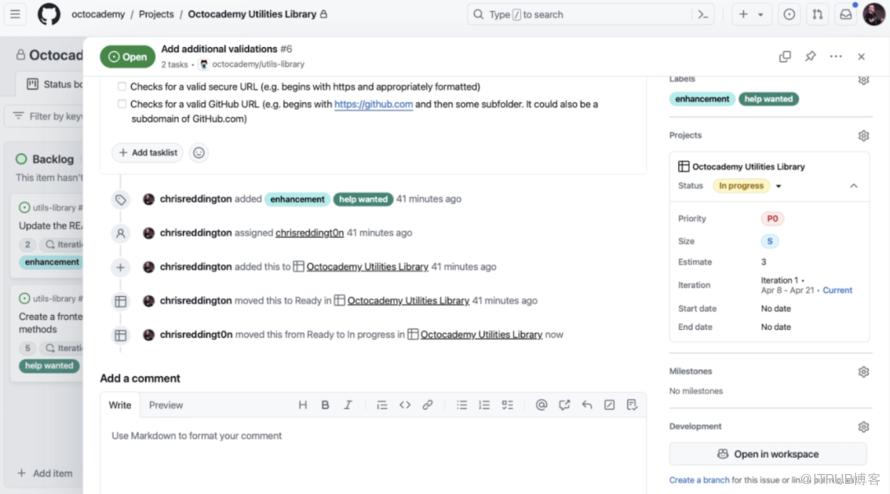
Task: Focus the search box in header
Action: (579, 14)
